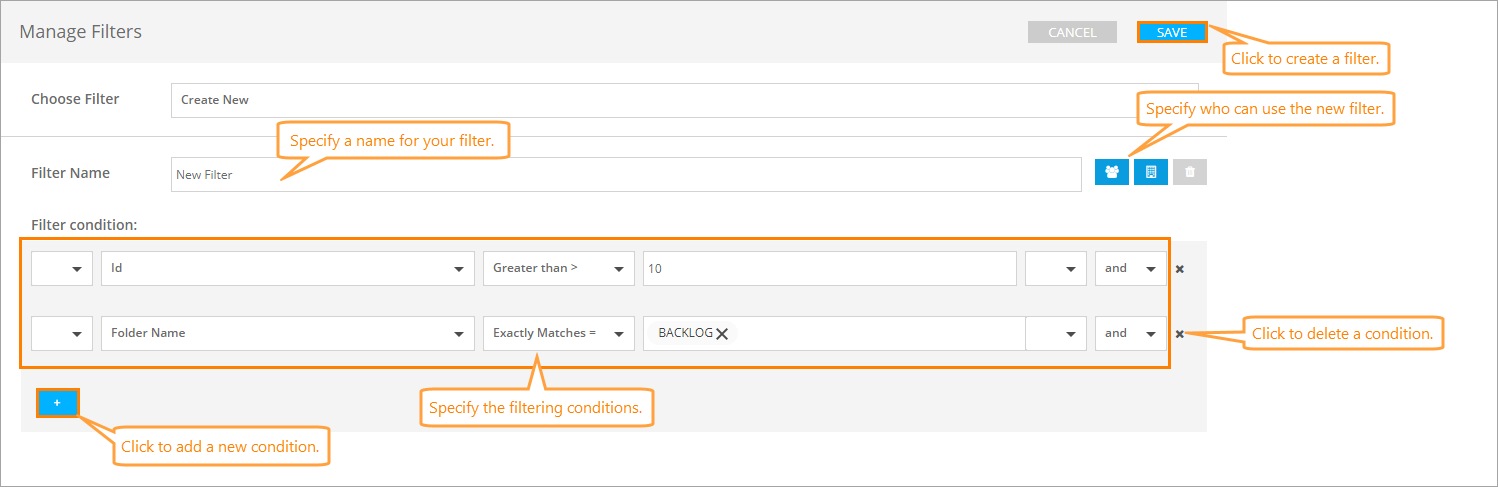Open closing-bracket dropdown in Folder Name row
This screenshot has width=1498, height=487.
(1056, 333)
